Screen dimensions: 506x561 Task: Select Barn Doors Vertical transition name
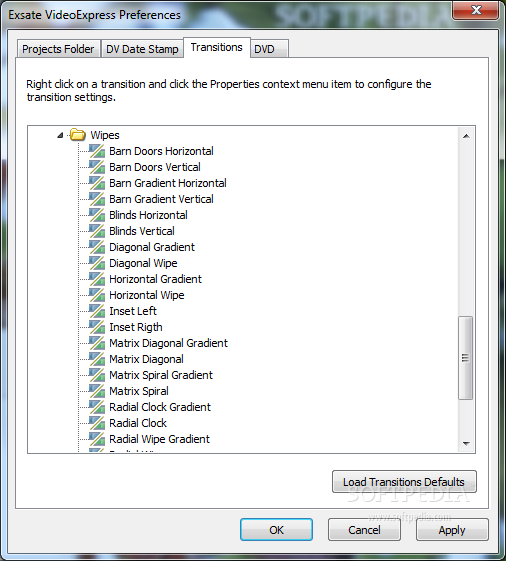pos(155,167)
